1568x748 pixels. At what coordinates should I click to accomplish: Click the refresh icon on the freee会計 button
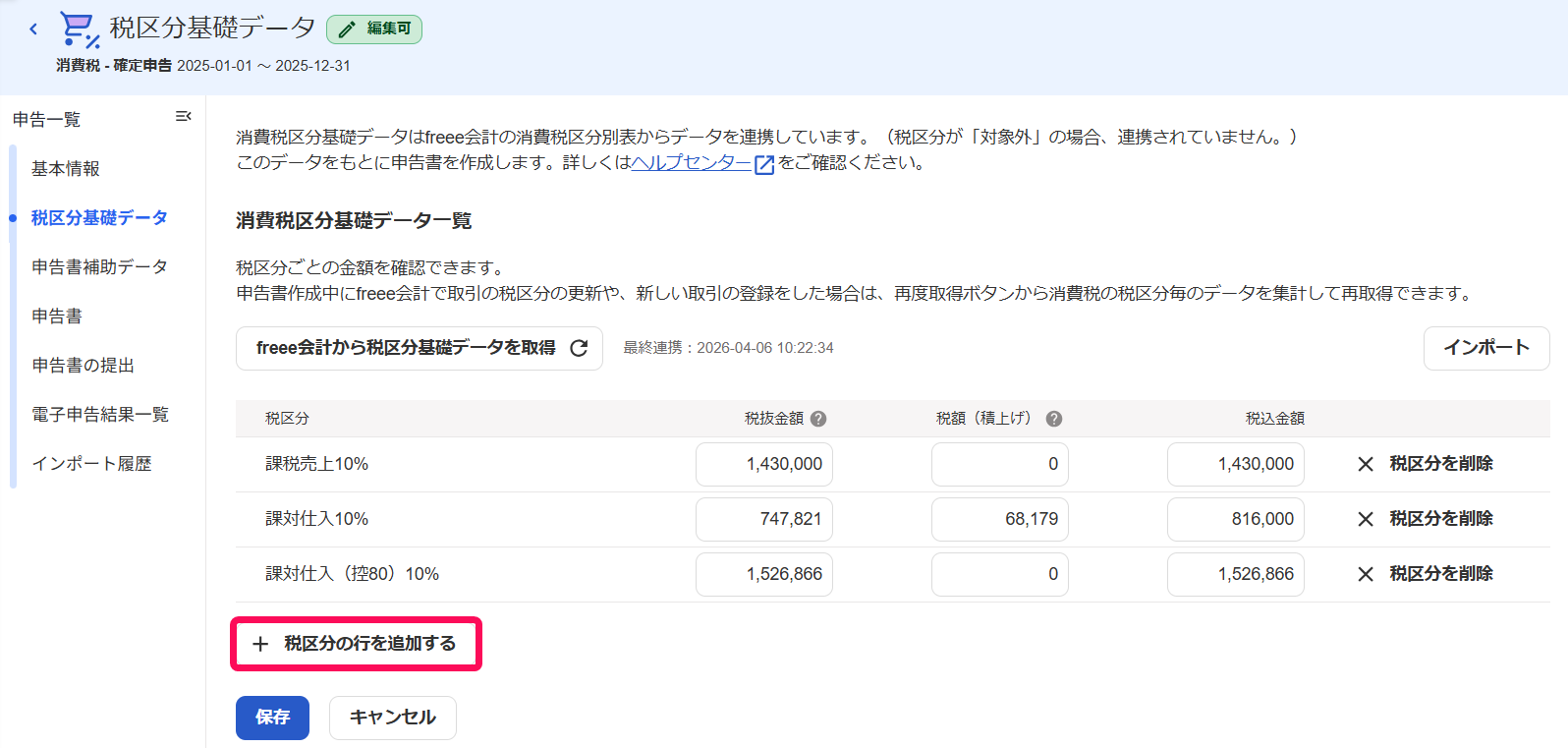pos(579,348)
